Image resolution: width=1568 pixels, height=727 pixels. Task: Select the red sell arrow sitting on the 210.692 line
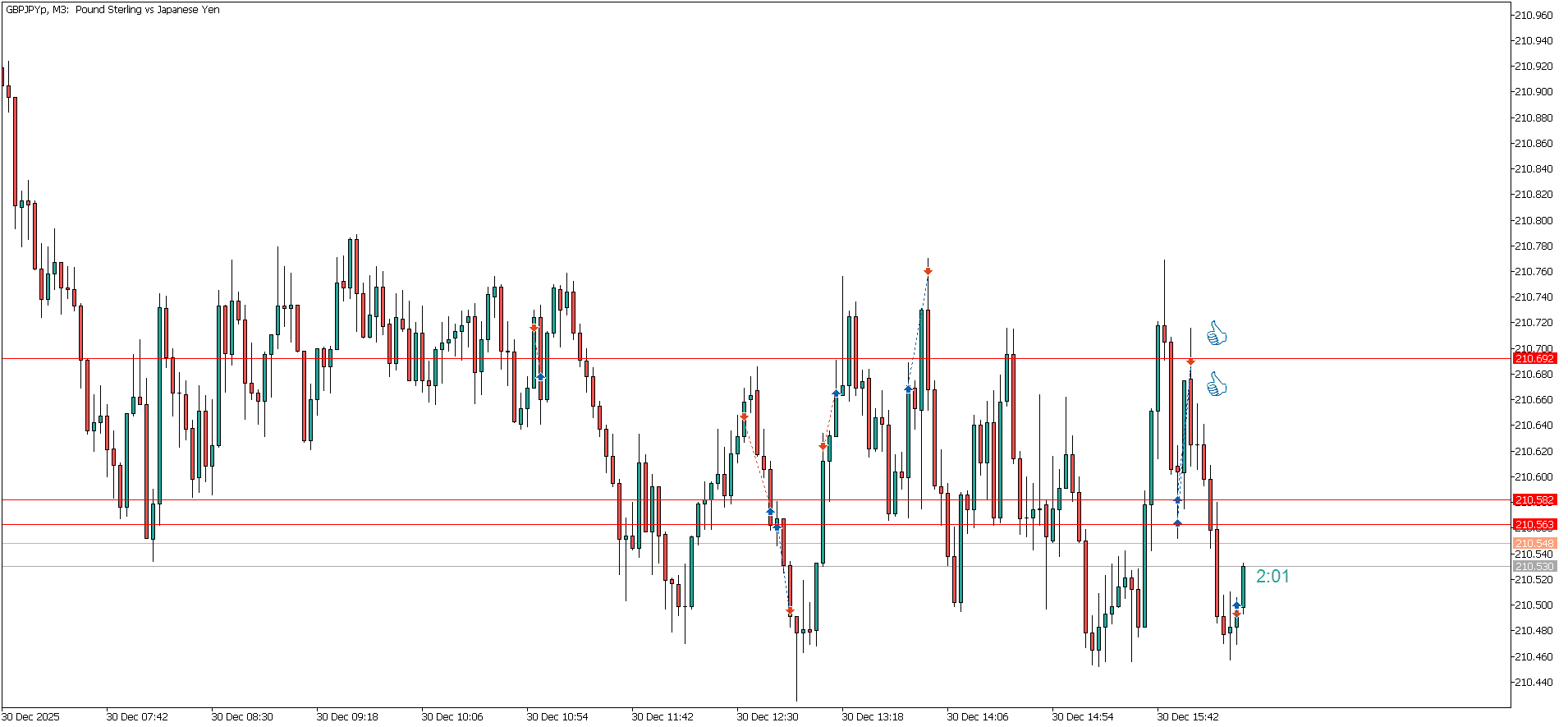click(1190, 361)
